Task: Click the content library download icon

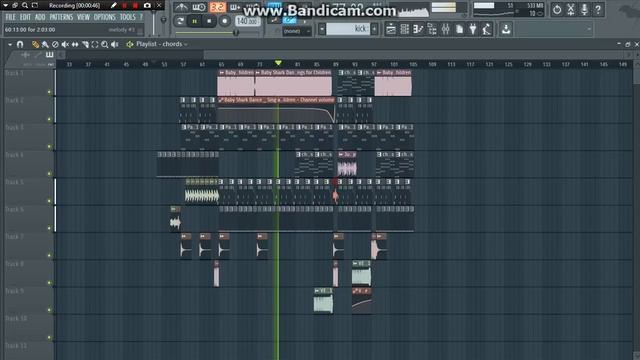Action: (506, 29)
